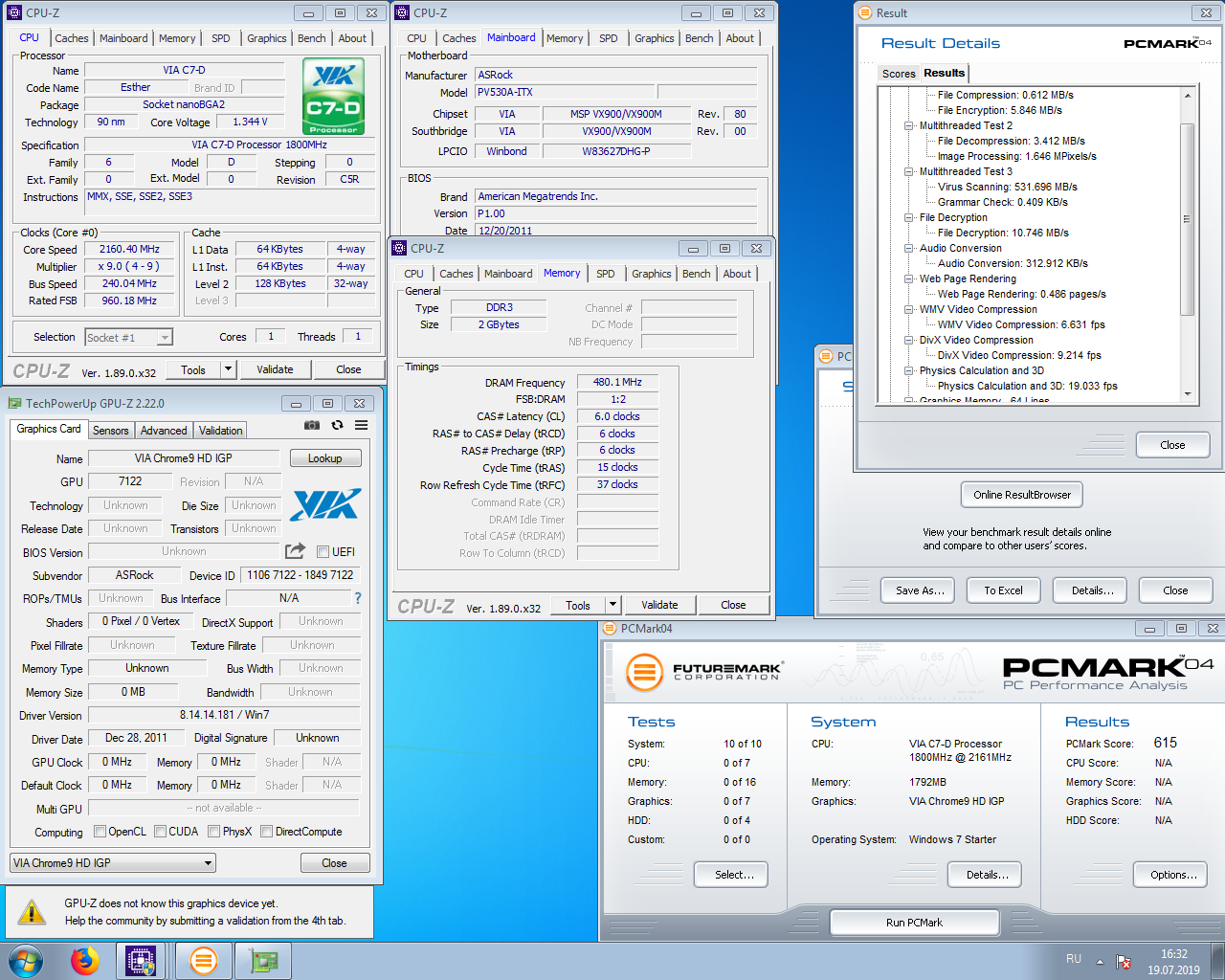Image resolution: width=1225 pixels, height=980 pixels.
Task: Toggle the DirectCompute checkbox
Action: pos(266,832)
